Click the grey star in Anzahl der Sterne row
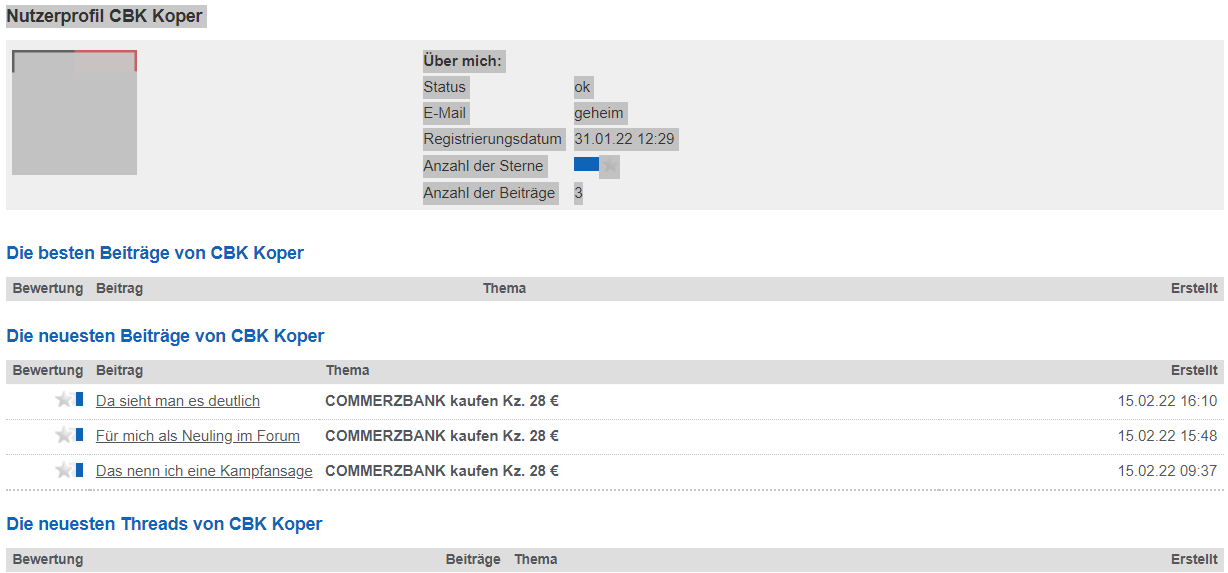Screen dimensions: 1228x573 pos(609,166)
